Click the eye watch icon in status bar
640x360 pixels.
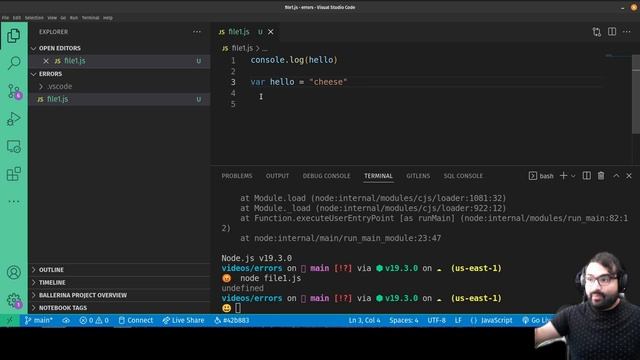pos(66,320)
